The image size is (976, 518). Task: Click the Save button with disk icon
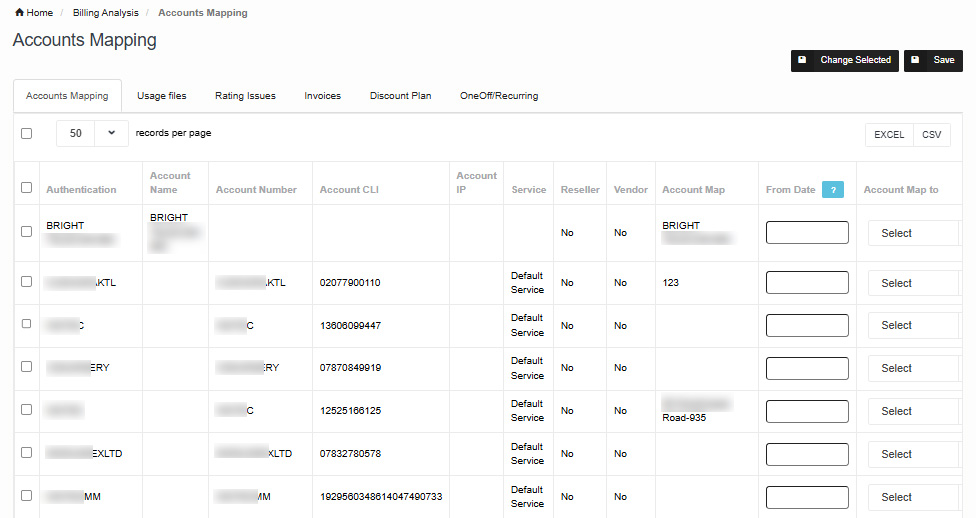tap(933, 61)
